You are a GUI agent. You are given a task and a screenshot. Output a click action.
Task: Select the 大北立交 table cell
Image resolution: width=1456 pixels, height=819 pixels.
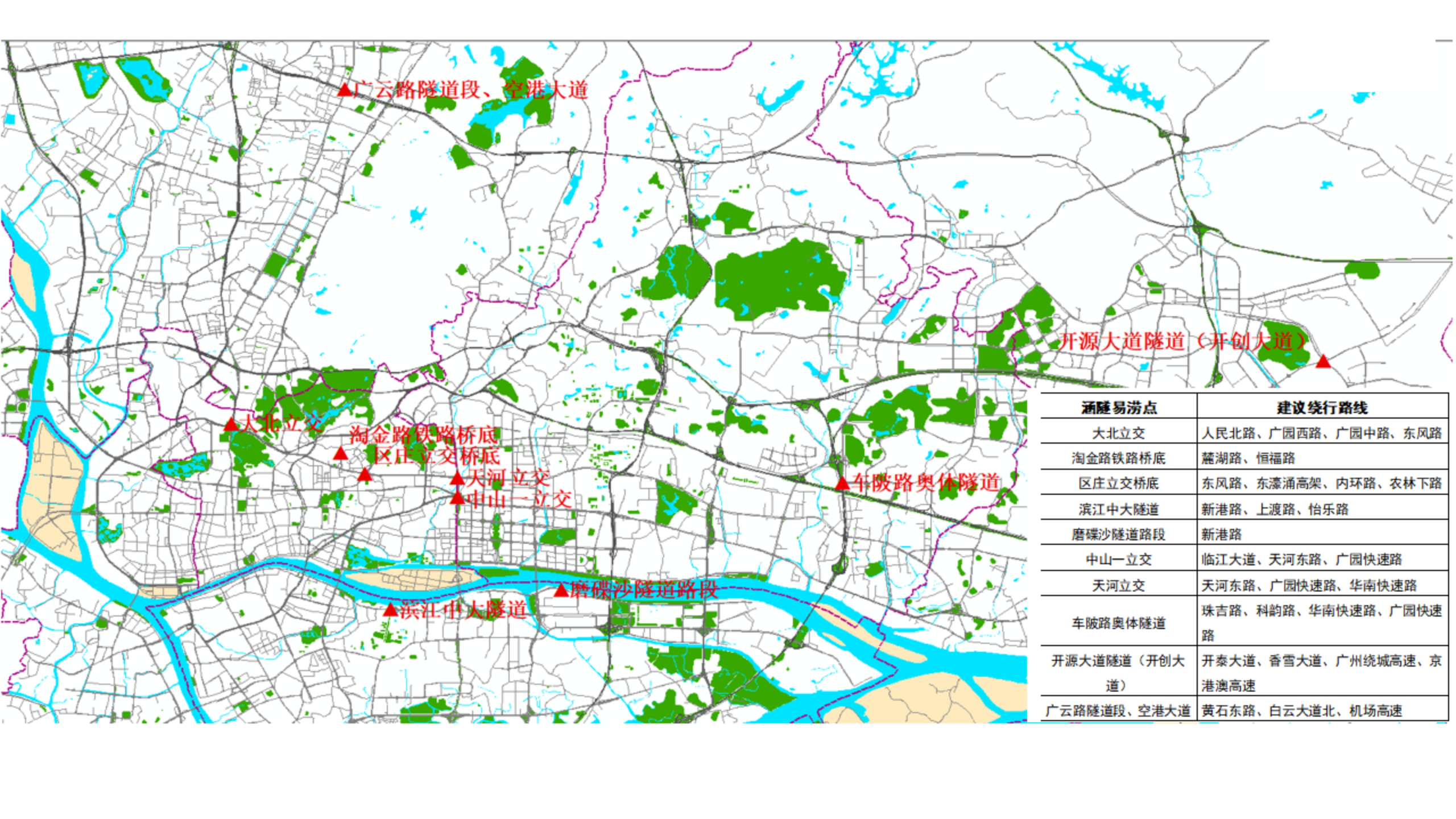point(1118,433)
